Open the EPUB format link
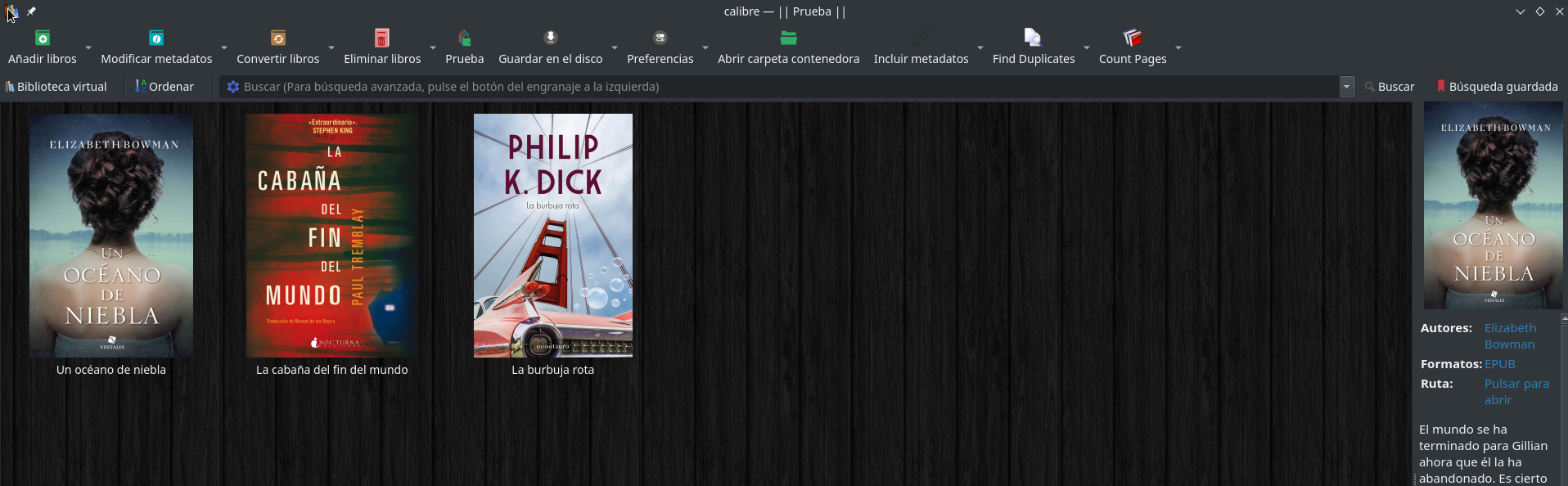The width and height of the screenshot is (1568, 486). pyautogui.click(x=1500, y=364)
